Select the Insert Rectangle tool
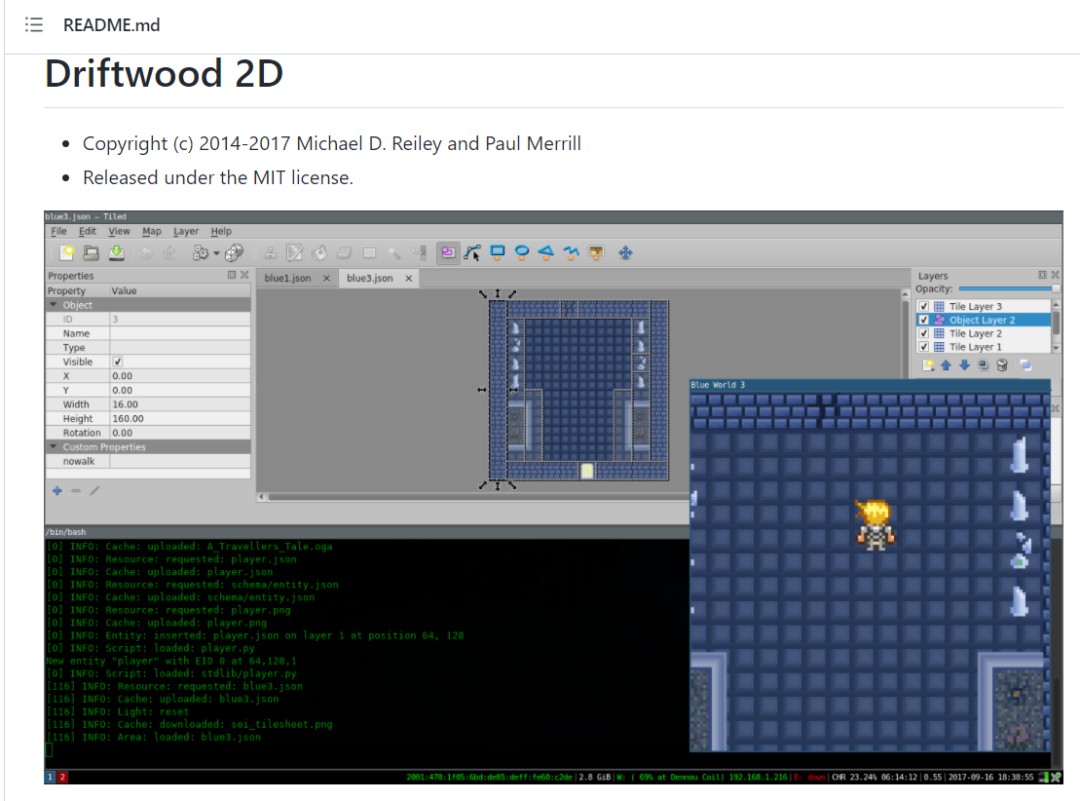 click(x=497, y=252)
